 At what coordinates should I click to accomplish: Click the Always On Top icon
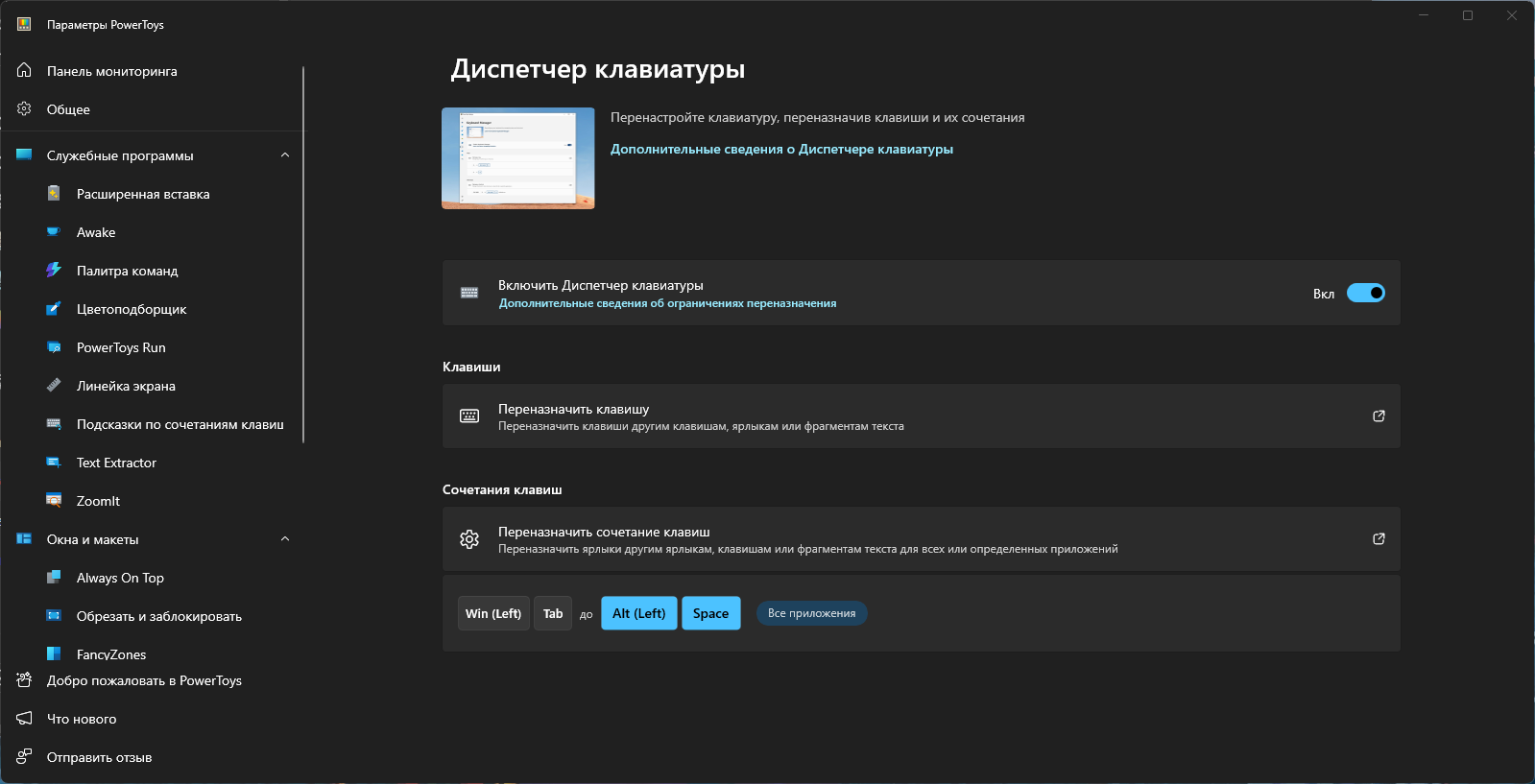coord(54,577)
